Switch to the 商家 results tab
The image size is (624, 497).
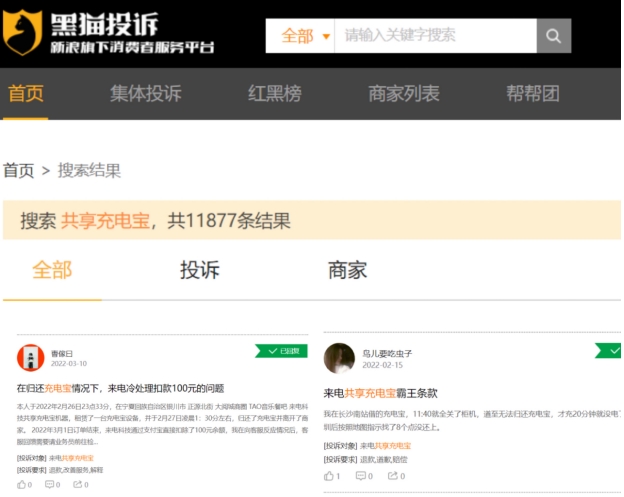[347, 270]
